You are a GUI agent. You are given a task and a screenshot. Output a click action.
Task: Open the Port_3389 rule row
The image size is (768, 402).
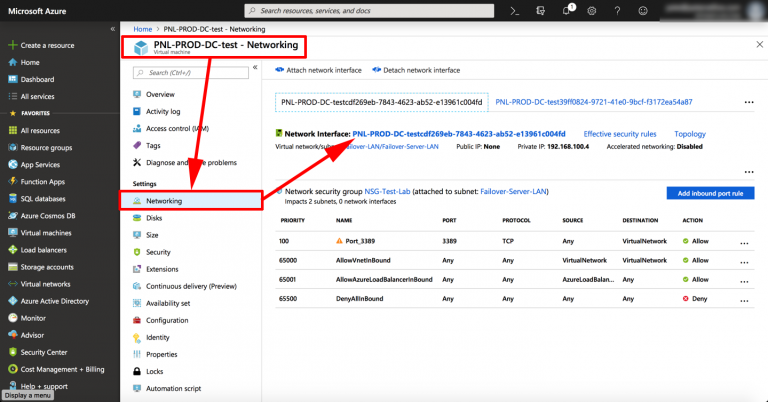[x=515, y=241]
